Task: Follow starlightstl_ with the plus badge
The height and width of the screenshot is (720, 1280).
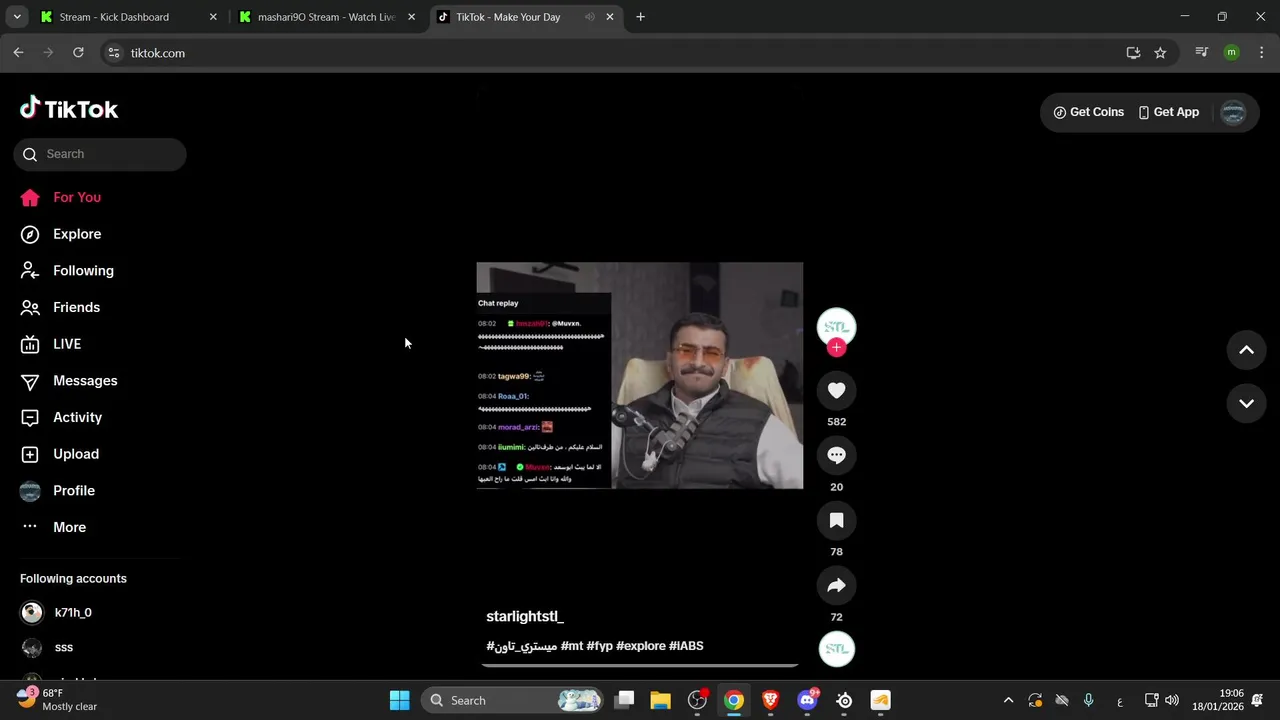Action: (837, 348)
